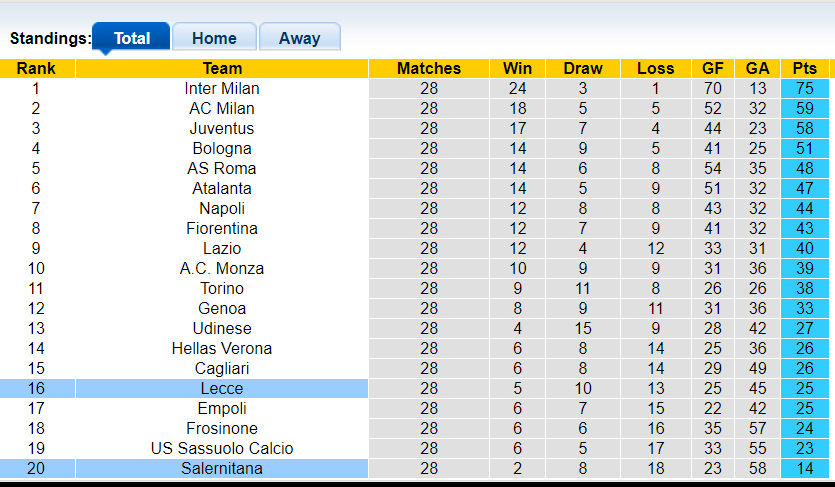Switch to the Total standings tab

click(131, 38)
